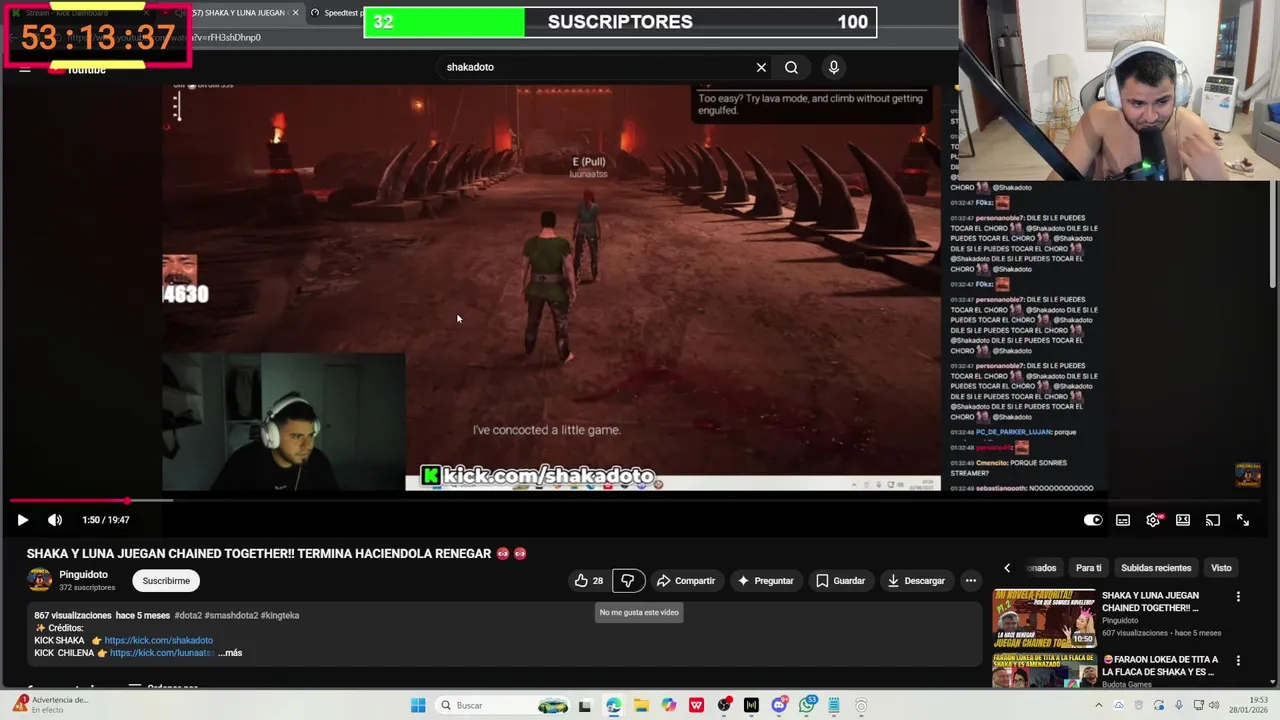Click the #kingteka hashtag
This screenshot has width=1280, height=720.
(x=280, y=615)
